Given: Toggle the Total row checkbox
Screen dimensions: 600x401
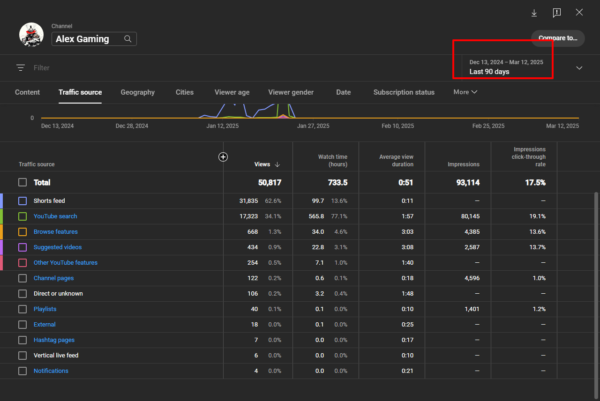Looking at the screenshot, I should [x=23, y=182].
